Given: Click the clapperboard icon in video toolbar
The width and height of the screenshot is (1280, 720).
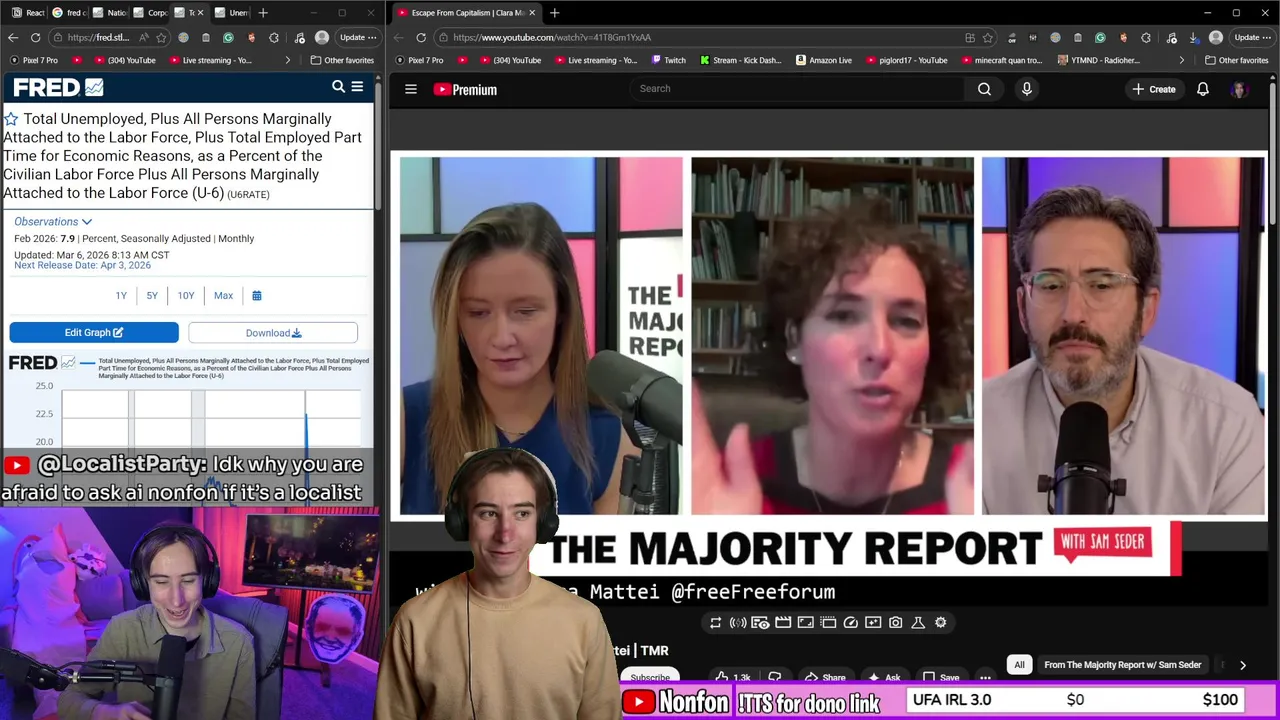Looking at the screenshot, I should pos(783,622).
